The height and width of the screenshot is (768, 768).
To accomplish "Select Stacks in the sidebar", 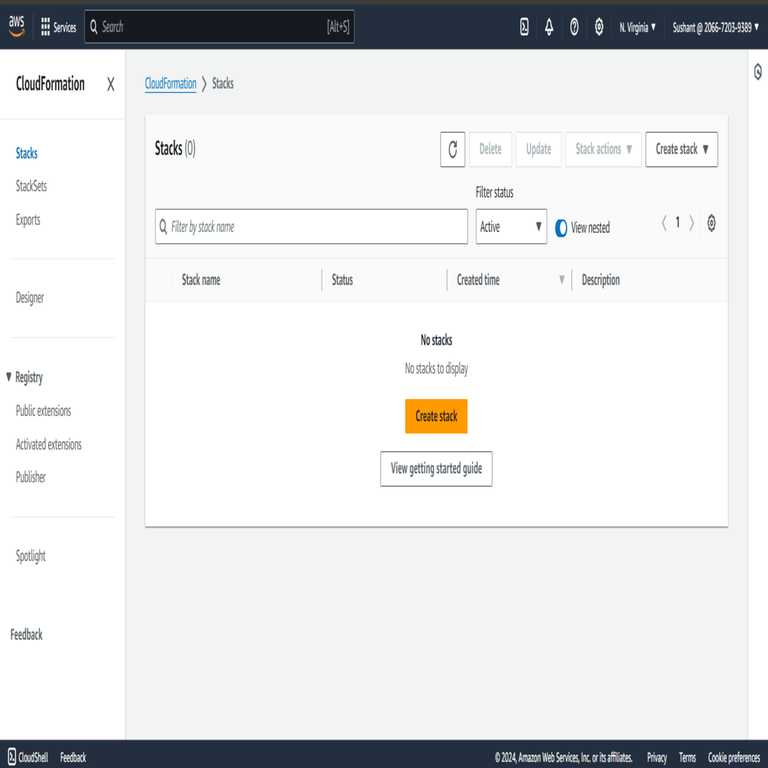I will pyautogui.click(x=26, y=153).
